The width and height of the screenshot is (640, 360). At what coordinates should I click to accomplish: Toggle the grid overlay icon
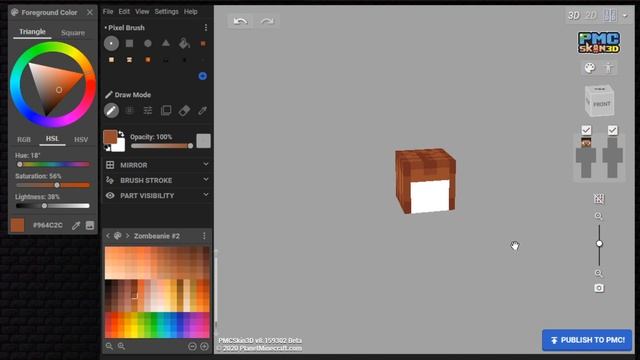[599, 199]
